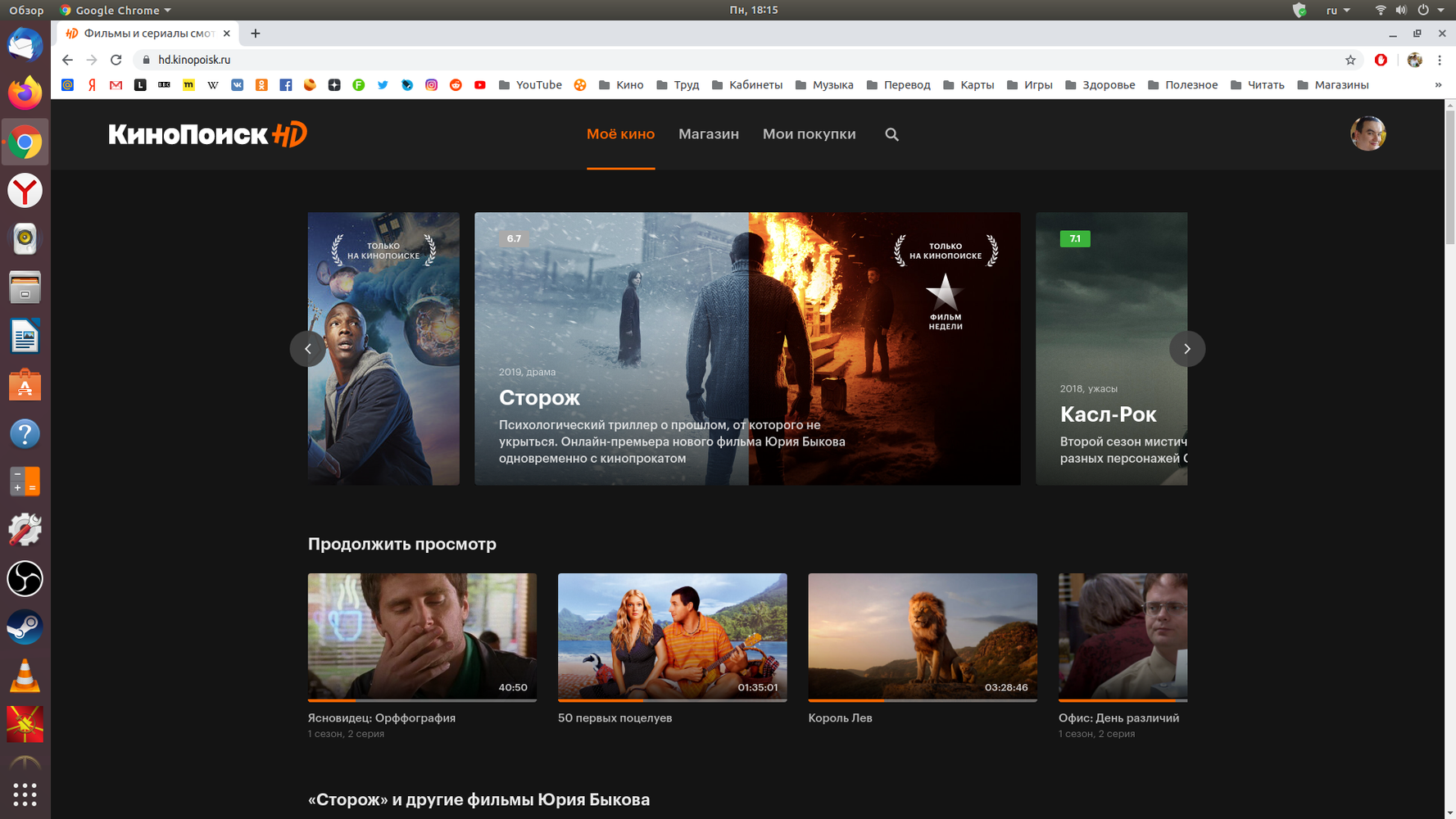
Task: Open Chrome's three-dot menu
Action: point(1440,60)
